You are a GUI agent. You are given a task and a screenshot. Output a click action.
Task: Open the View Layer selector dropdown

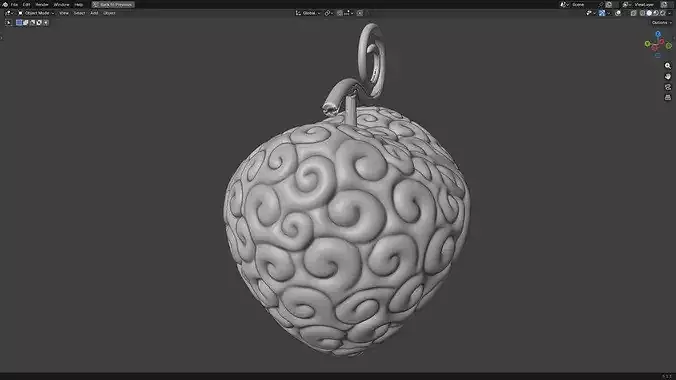(628, 4)
